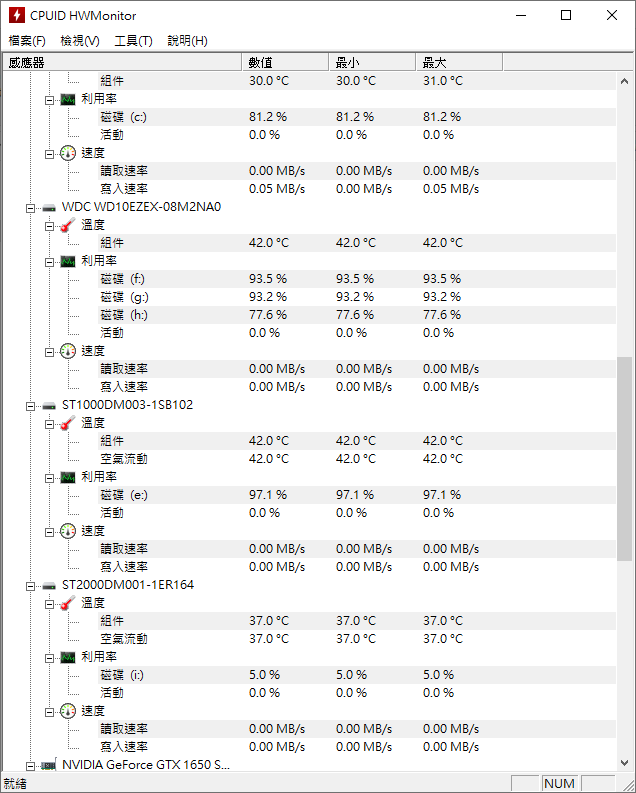Click the HWMonitor lightning logo in title bar
The height and width of the screenshot is (793, 636).
point(17,15)
